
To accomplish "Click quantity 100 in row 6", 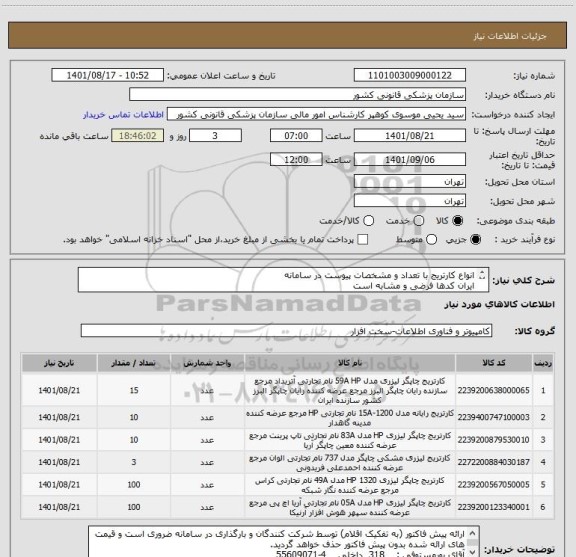I will (134, 507).
